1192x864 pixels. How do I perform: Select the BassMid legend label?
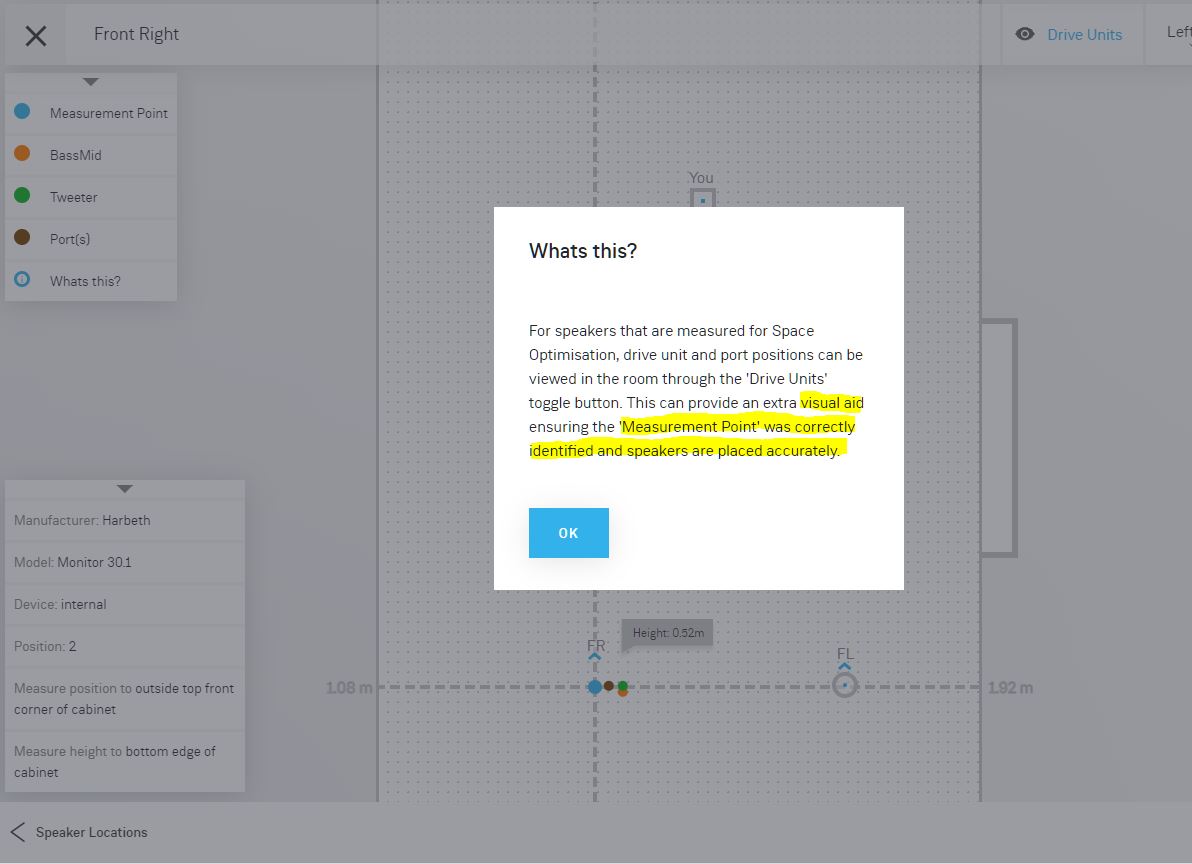[75, 155]
